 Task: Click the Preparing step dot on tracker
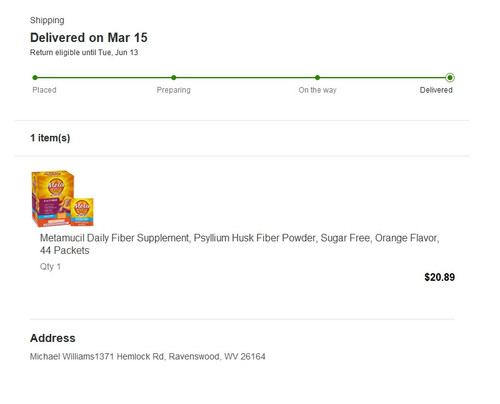coord(174,78)
